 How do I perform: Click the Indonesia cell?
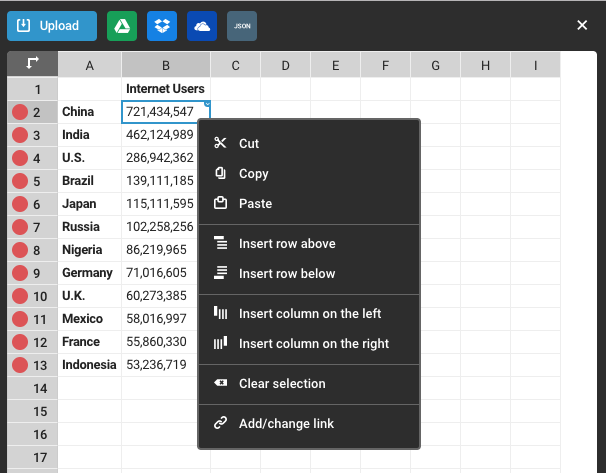90,365
